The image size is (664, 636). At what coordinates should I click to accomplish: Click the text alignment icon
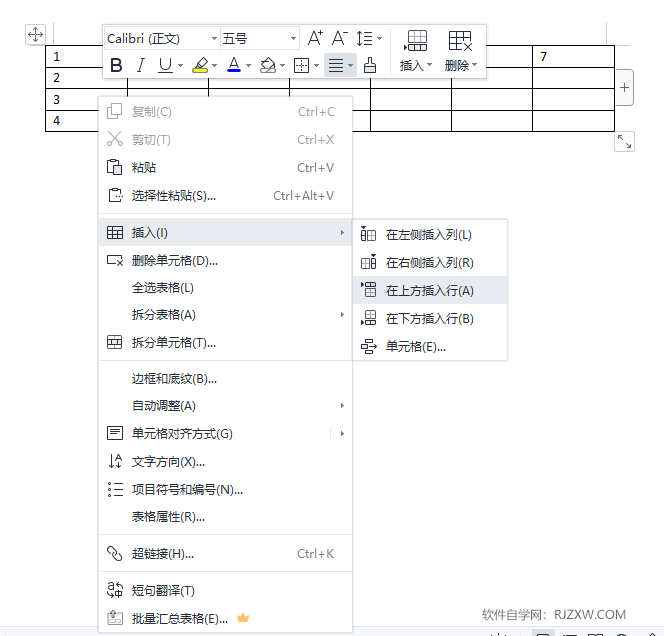click(x=336, y=66)
